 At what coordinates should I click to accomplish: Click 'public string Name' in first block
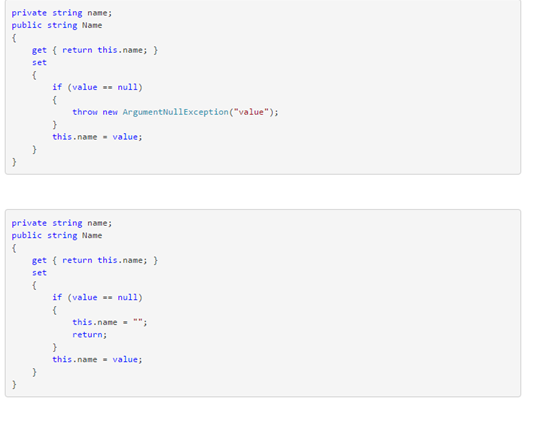(57, 25)
